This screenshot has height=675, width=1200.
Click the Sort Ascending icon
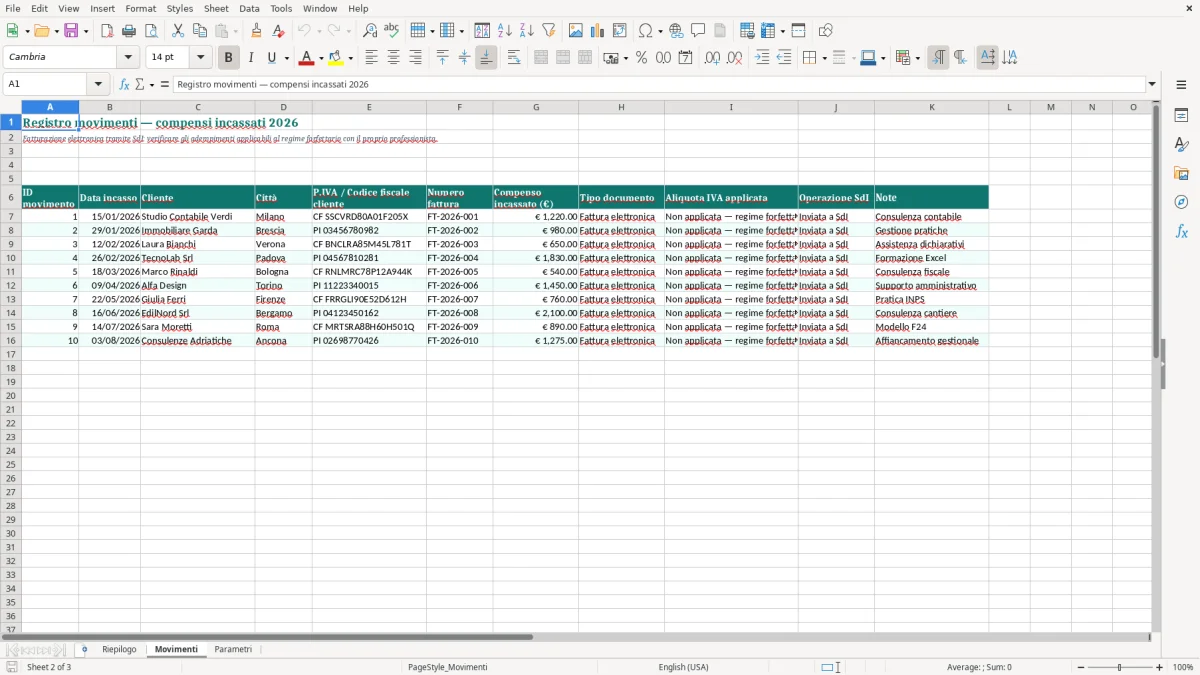pyautogui.click(x=505, y=31)
